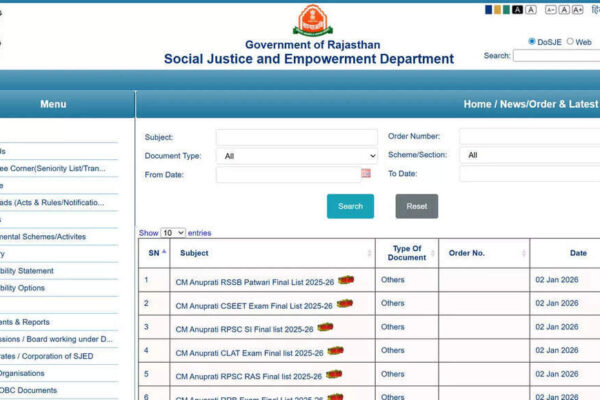Viewport: 600px width, 400px height.
Task: Click the teal Search button
Action: tap(350, 206)
